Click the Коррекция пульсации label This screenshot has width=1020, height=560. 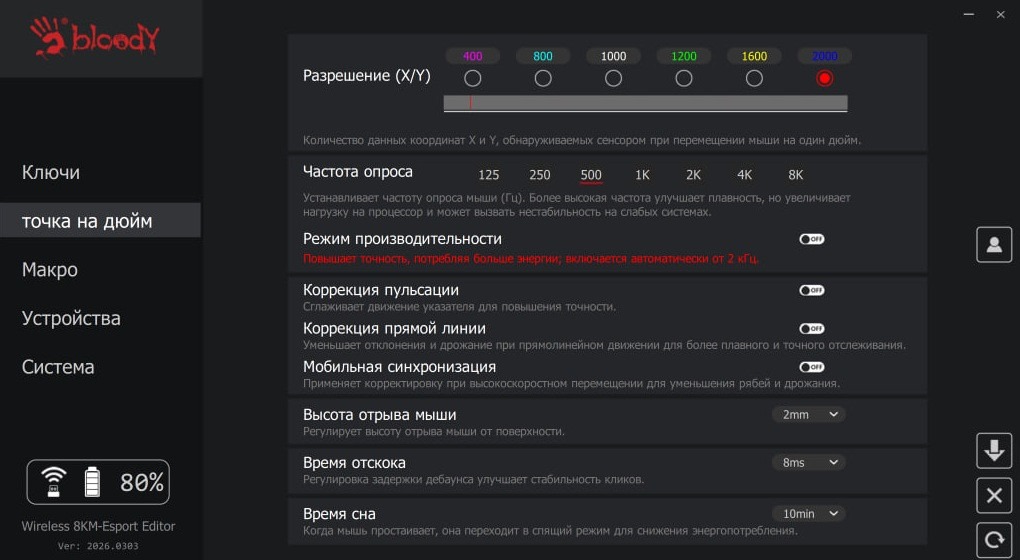tap(381, 290)
